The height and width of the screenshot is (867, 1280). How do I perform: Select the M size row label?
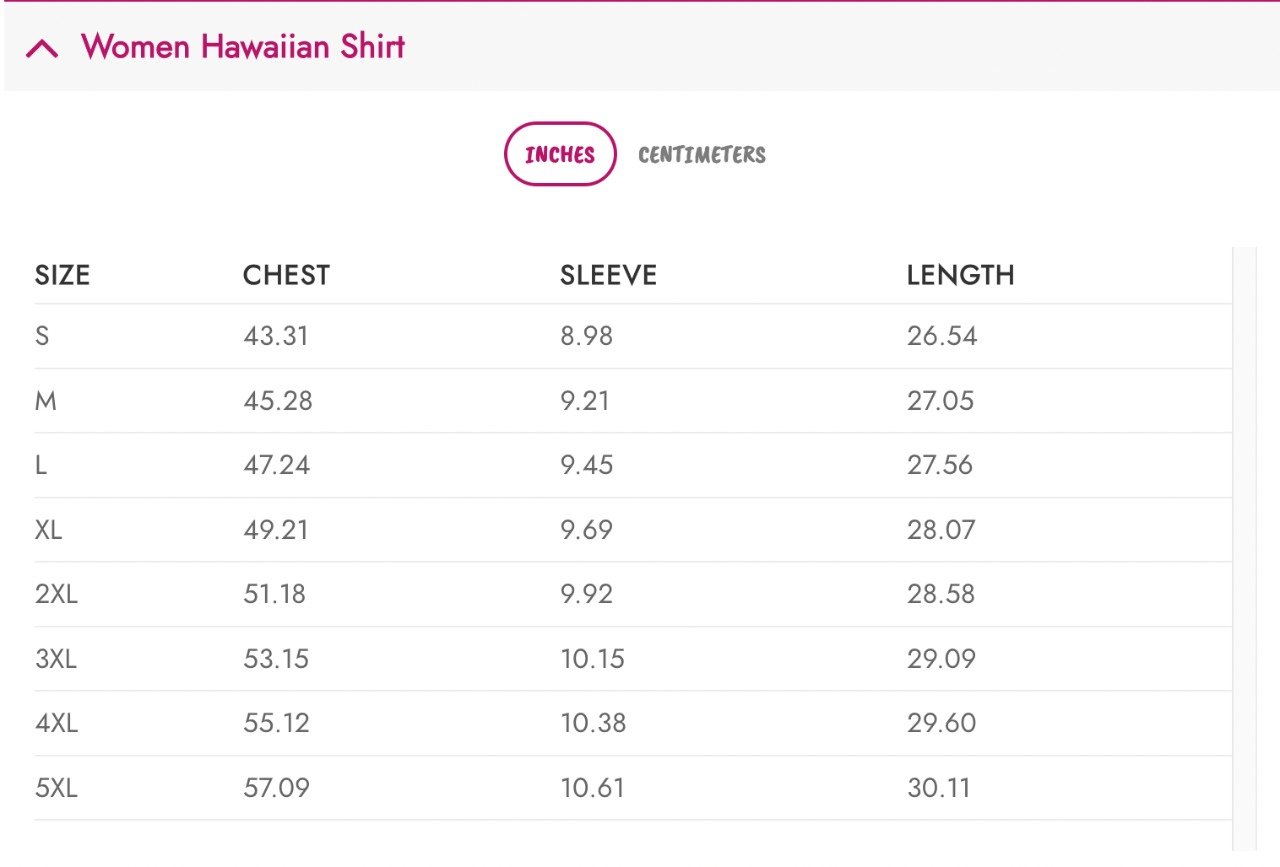tap(45, 401)
